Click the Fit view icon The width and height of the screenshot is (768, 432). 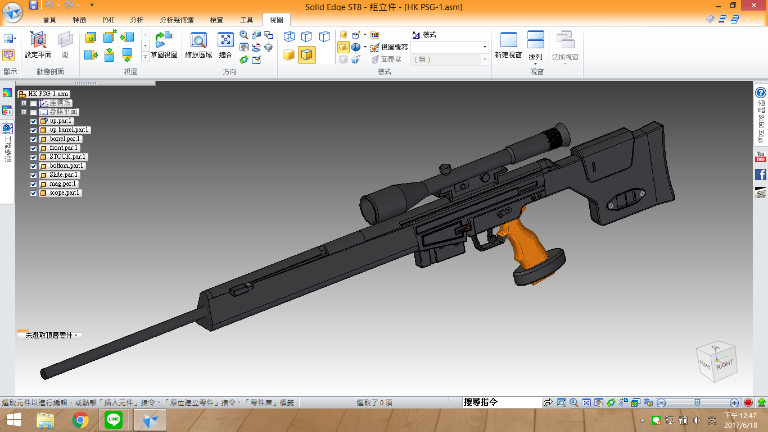tap(225, 40)
